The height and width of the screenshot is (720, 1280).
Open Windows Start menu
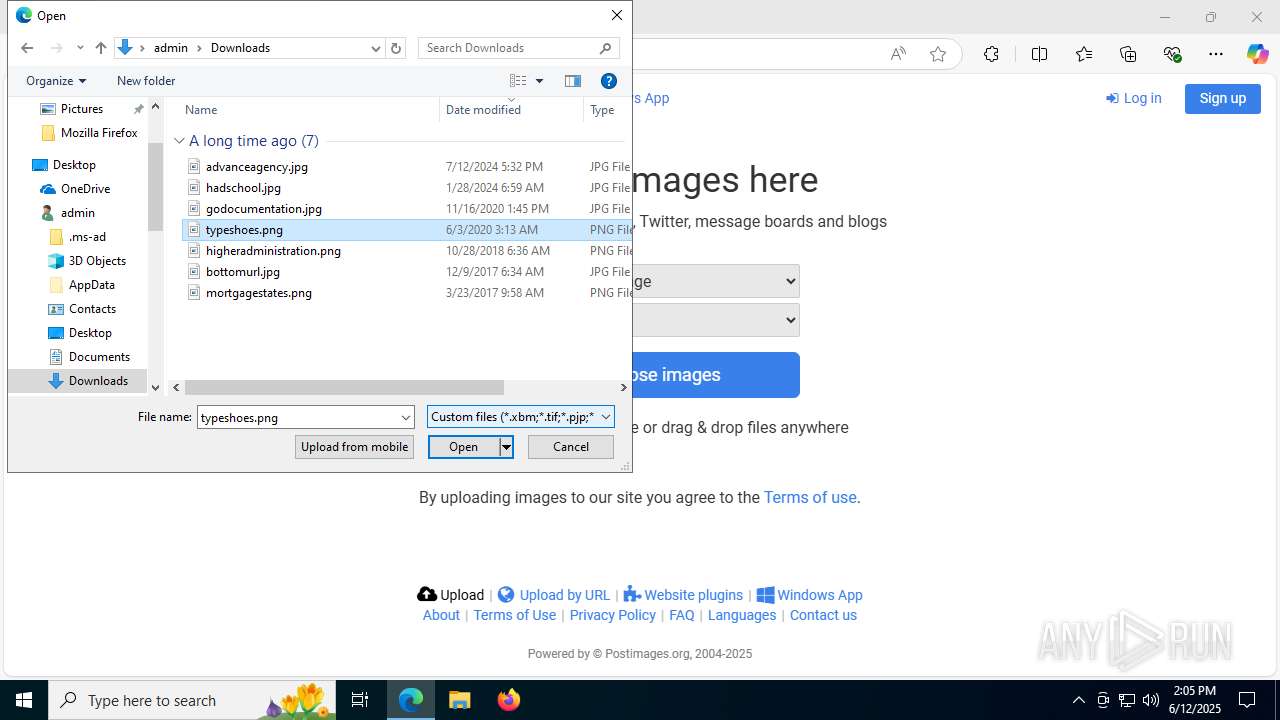[24, 700]
